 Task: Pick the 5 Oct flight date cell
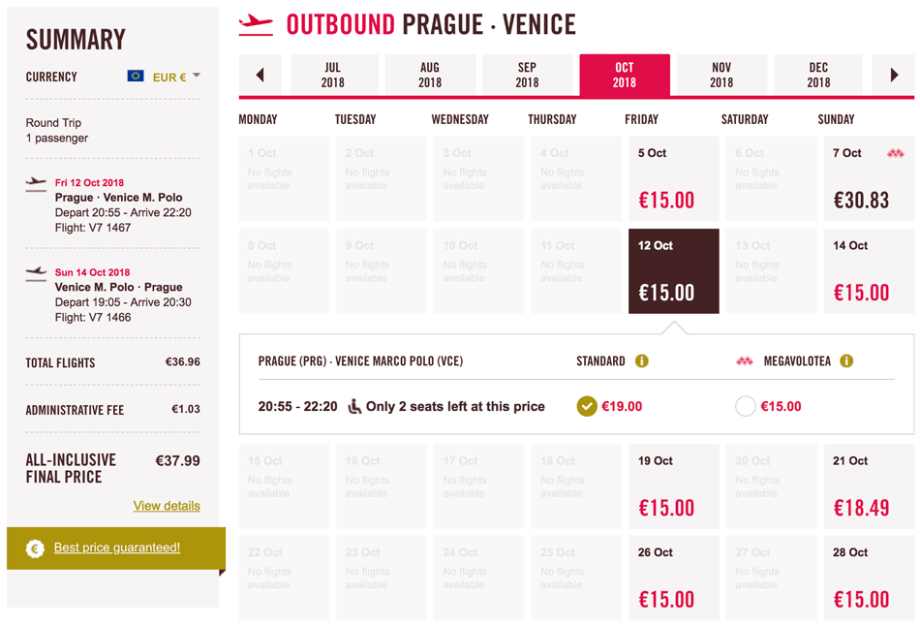click(673, 178)
